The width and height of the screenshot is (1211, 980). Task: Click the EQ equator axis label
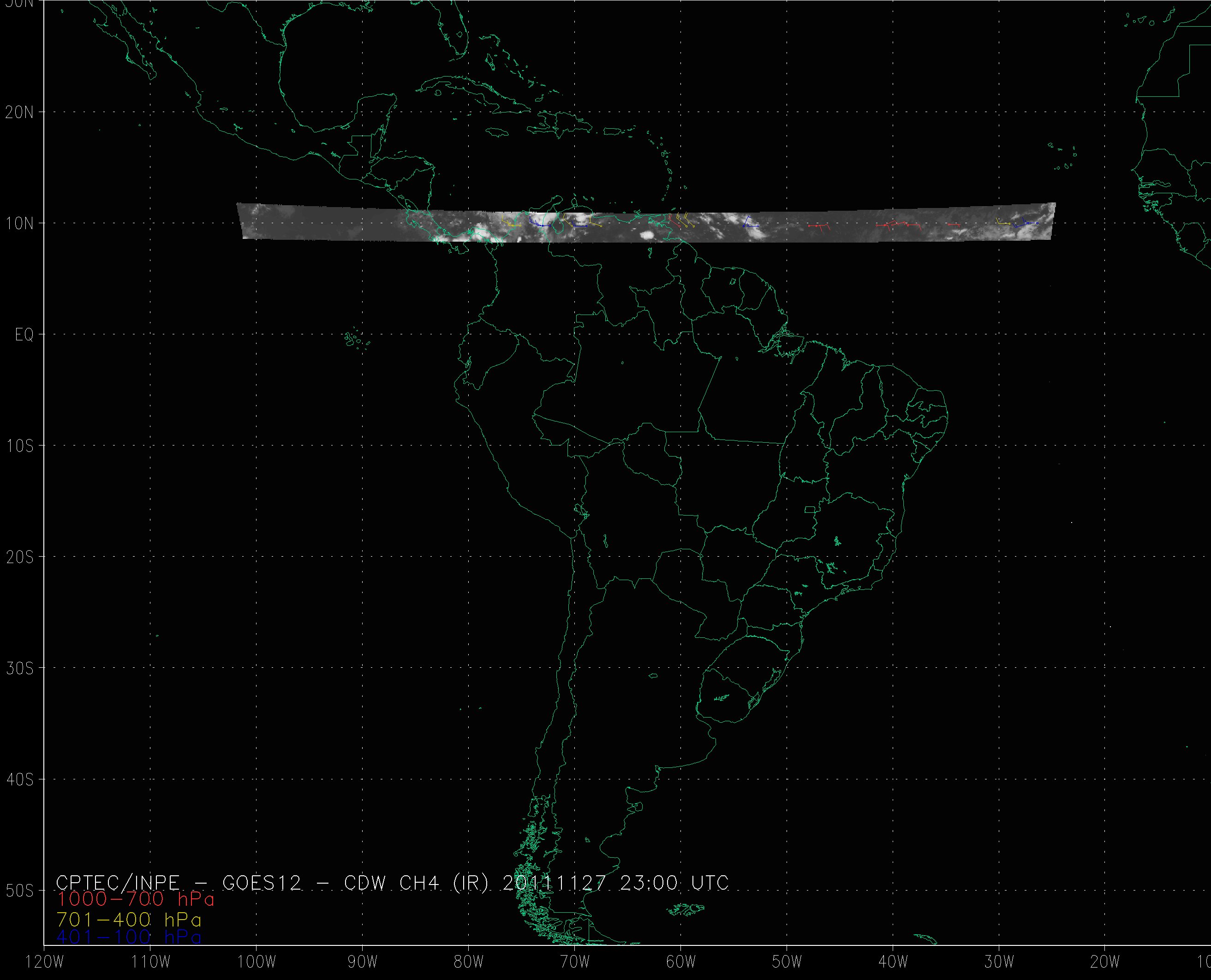point(24,335)
